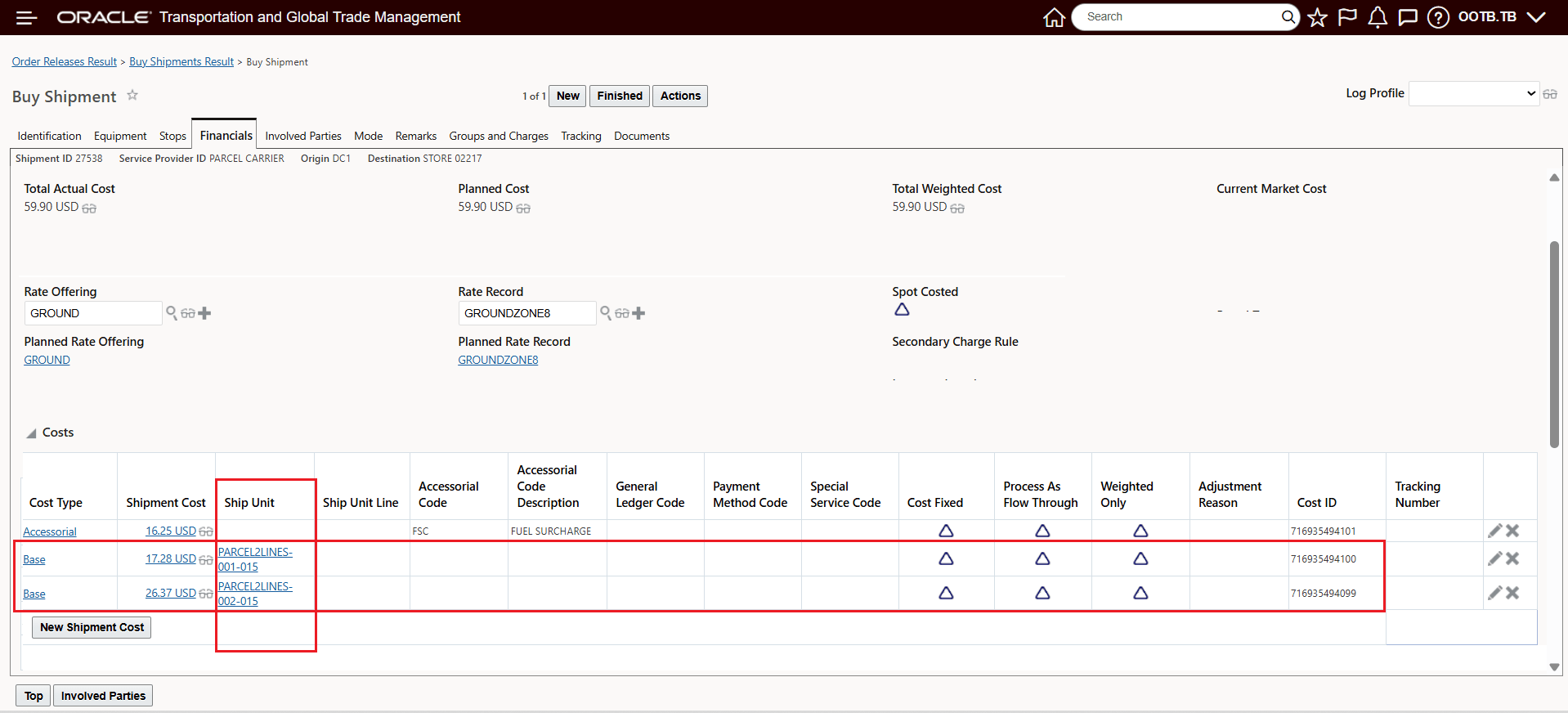Edit the 17.28 USD Base cost row
Viewport: 1568px width, 713px height.
tap(1494, 558)
